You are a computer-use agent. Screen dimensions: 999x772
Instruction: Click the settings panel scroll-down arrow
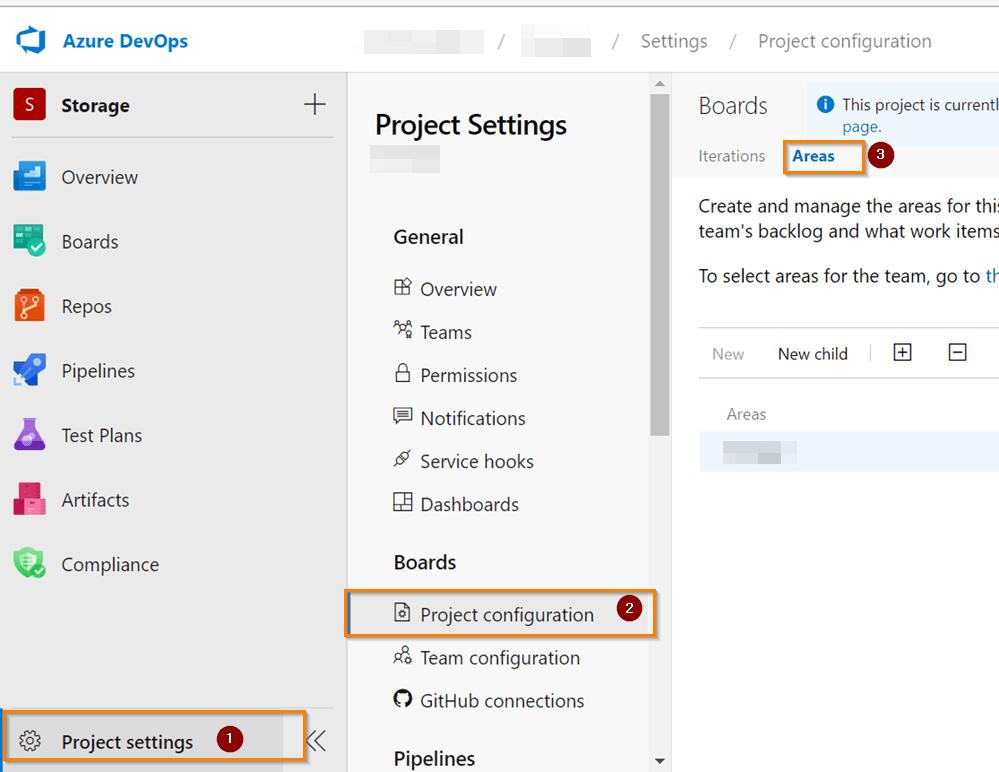659,762
